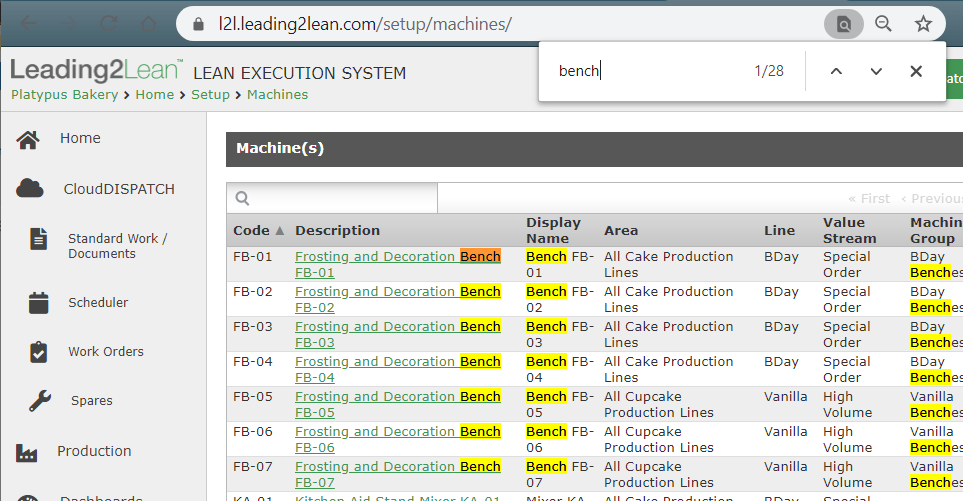Reload the page with refresh icon
Image resolution: width=963 pixels, height=501 pixels.
(109, 24)
